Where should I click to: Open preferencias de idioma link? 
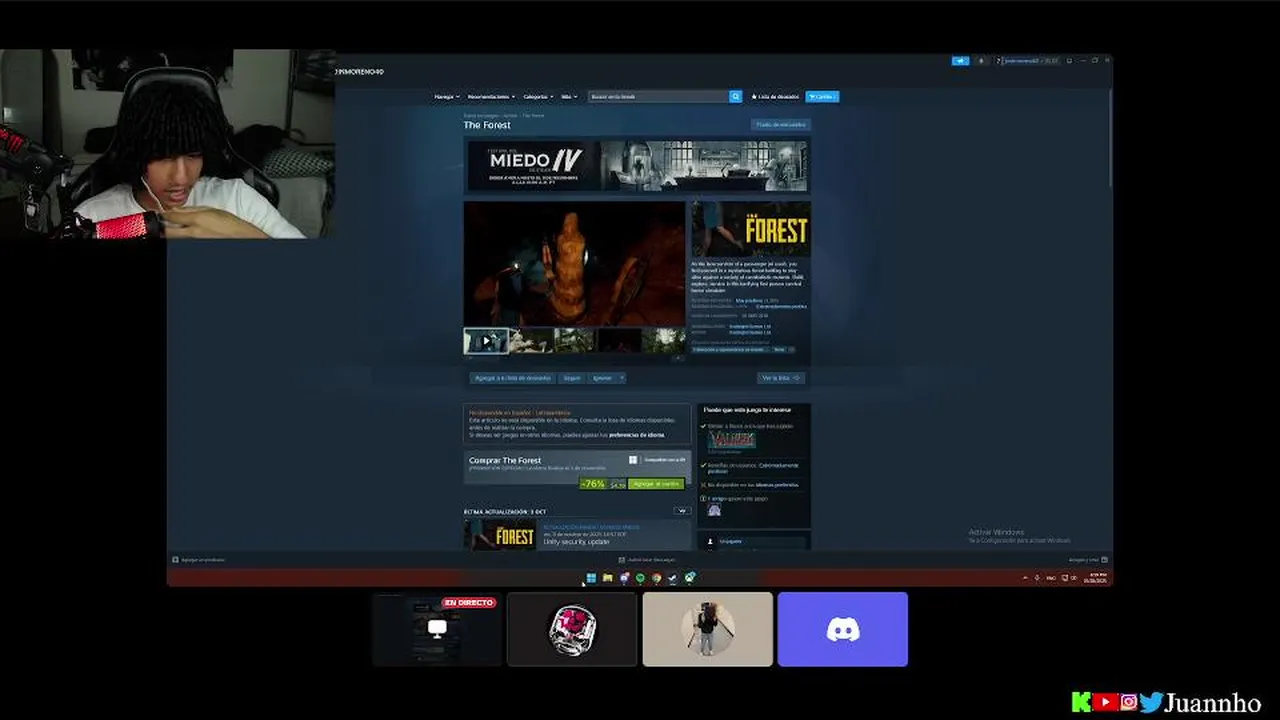tap(637, 435)
